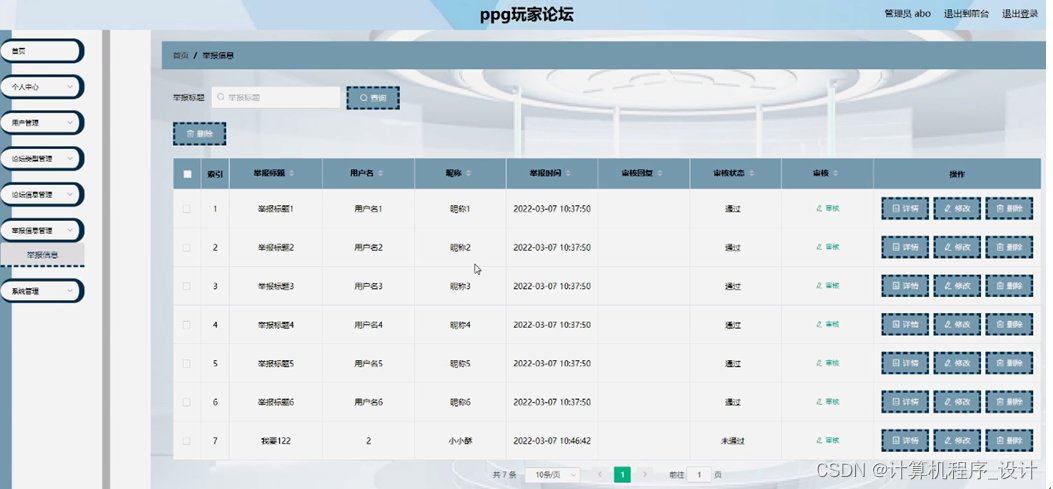Select the 举报信息 submenu item
Screen dimensions: 1053x489
click(42, 255)
